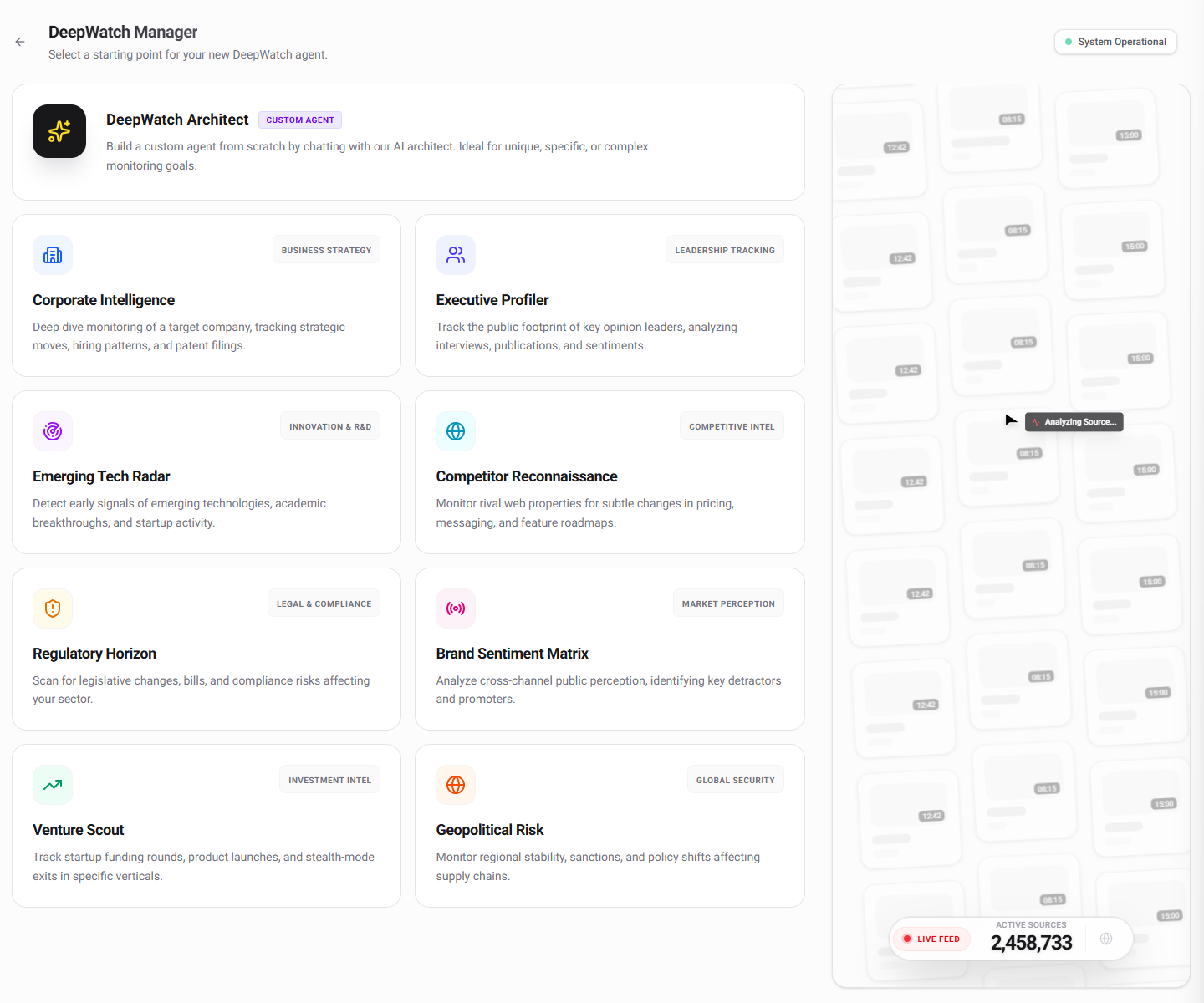Click the Innovation & R&D tag
The height and width of the screenshot is (1003, 1204).
[x=330, y=426]
